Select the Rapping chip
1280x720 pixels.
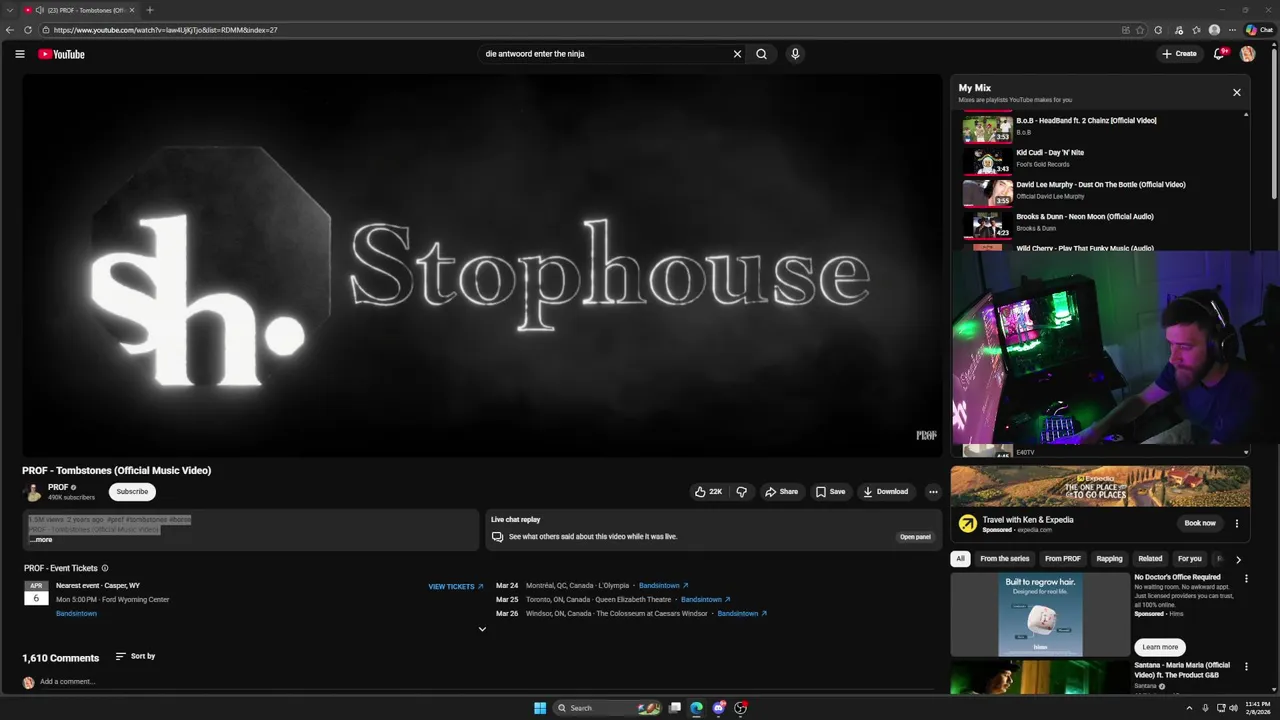(x=1109, y=559)
